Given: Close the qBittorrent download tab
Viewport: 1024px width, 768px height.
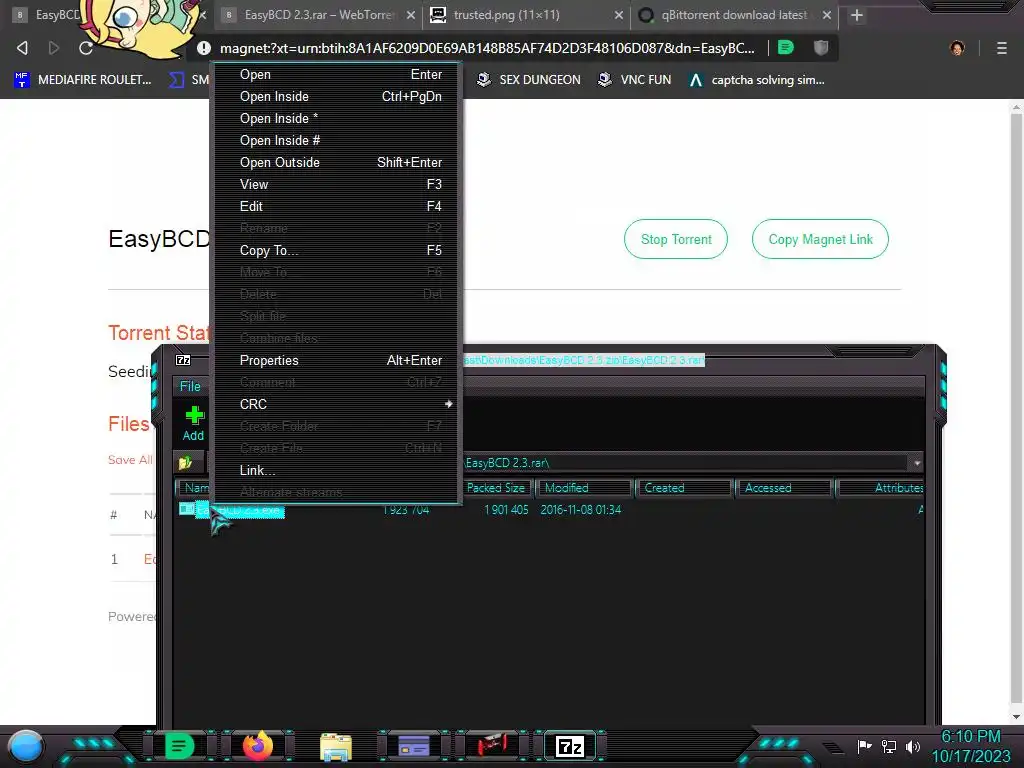Looking at the screenshot, I should (x=826, y=15).
